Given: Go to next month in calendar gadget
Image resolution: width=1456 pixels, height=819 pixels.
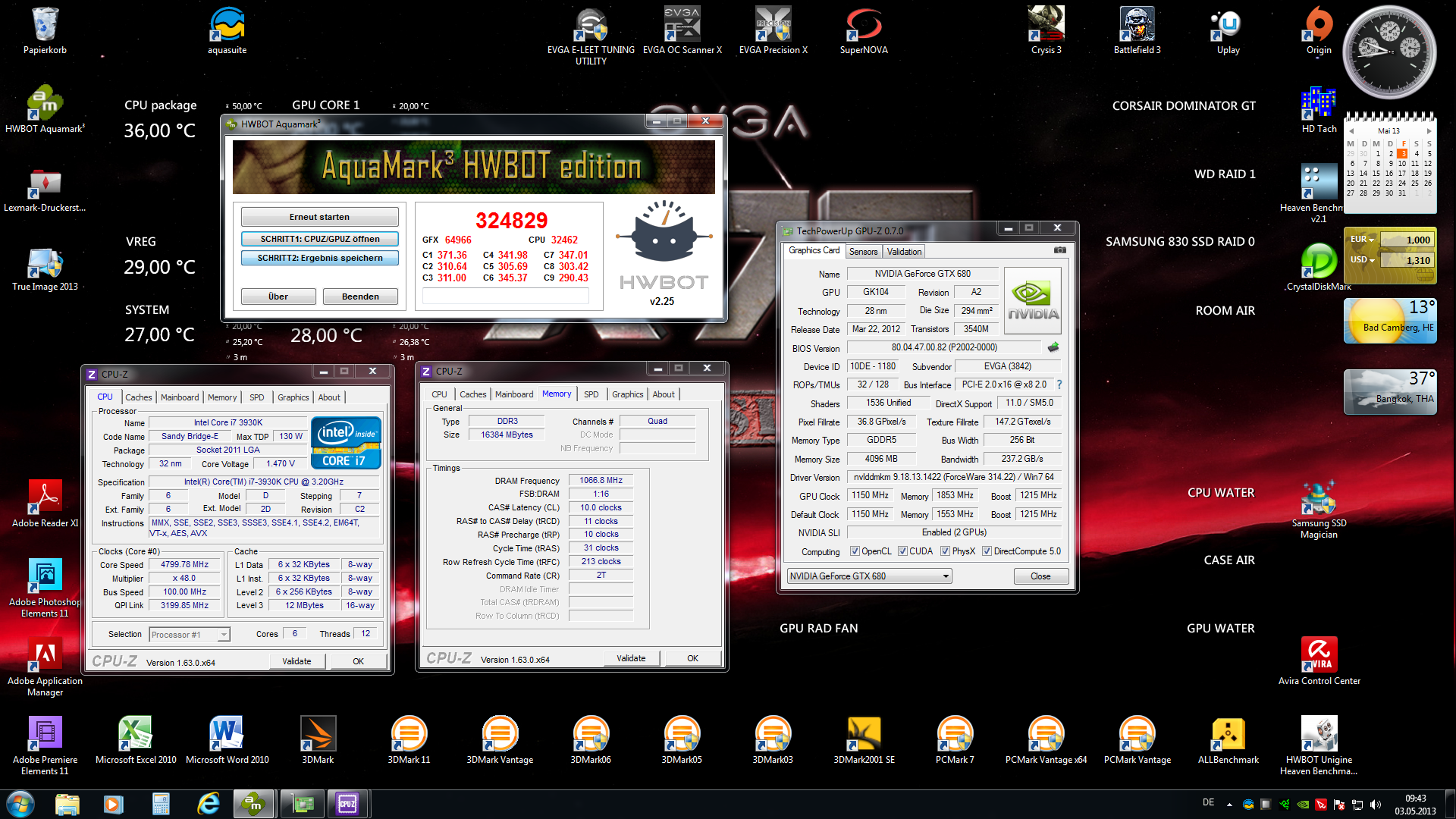Looking at the screenshot, I should pos(1429,131).
